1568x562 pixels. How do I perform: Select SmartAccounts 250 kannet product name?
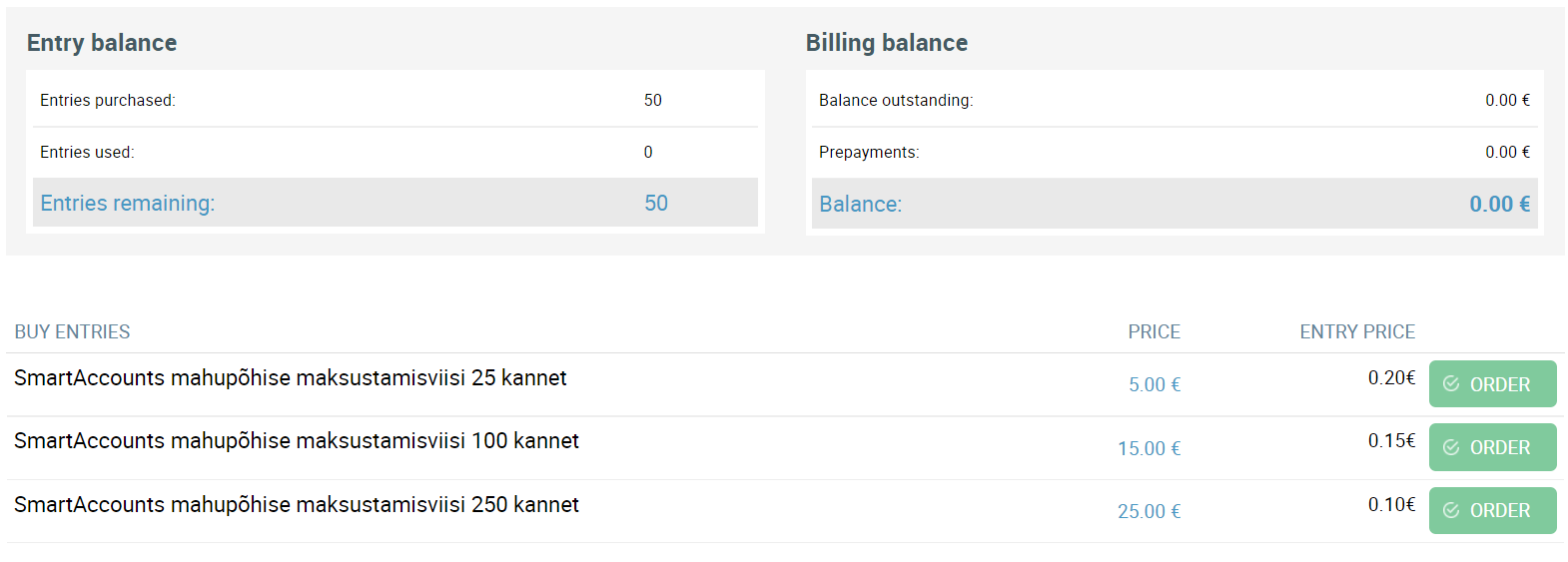[297, 504]
